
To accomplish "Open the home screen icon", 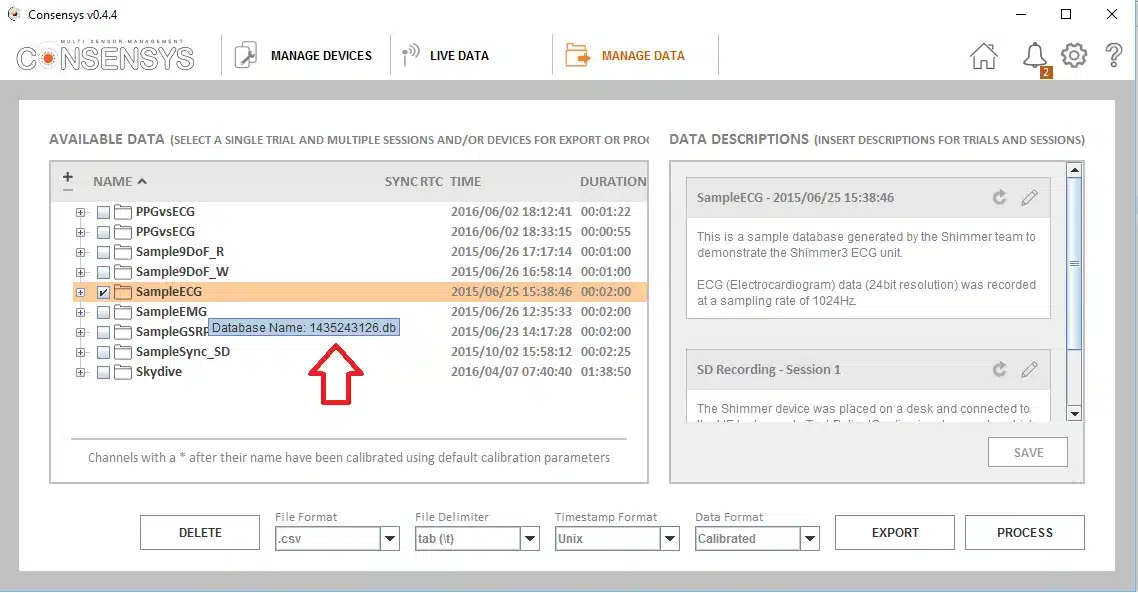I will coord(983,56).
